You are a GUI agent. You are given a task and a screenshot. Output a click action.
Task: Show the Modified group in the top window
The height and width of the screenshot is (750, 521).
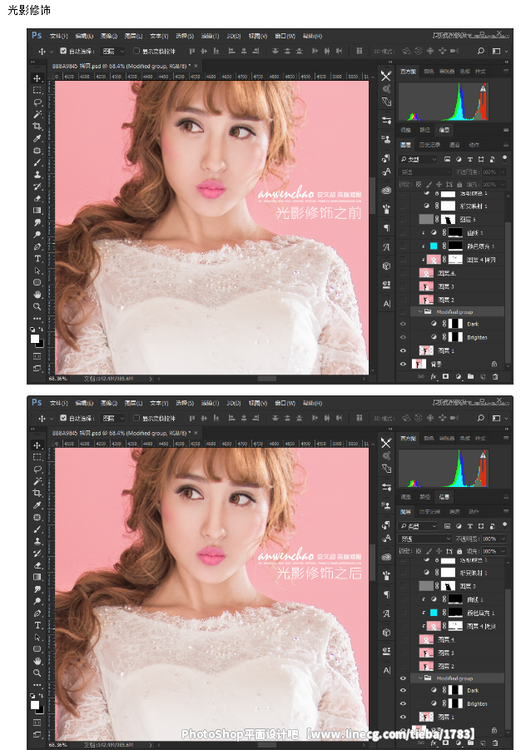coord(403,311)
